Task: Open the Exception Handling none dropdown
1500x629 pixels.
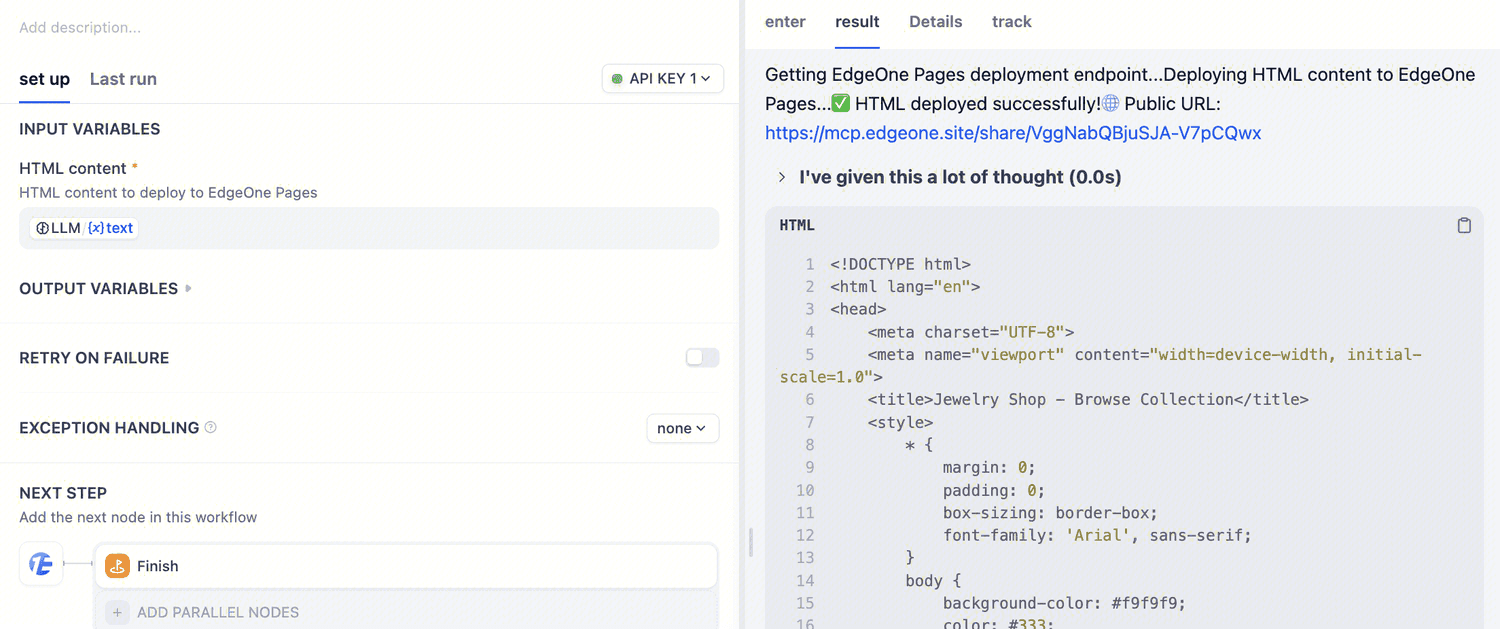Action: point(682,428)
